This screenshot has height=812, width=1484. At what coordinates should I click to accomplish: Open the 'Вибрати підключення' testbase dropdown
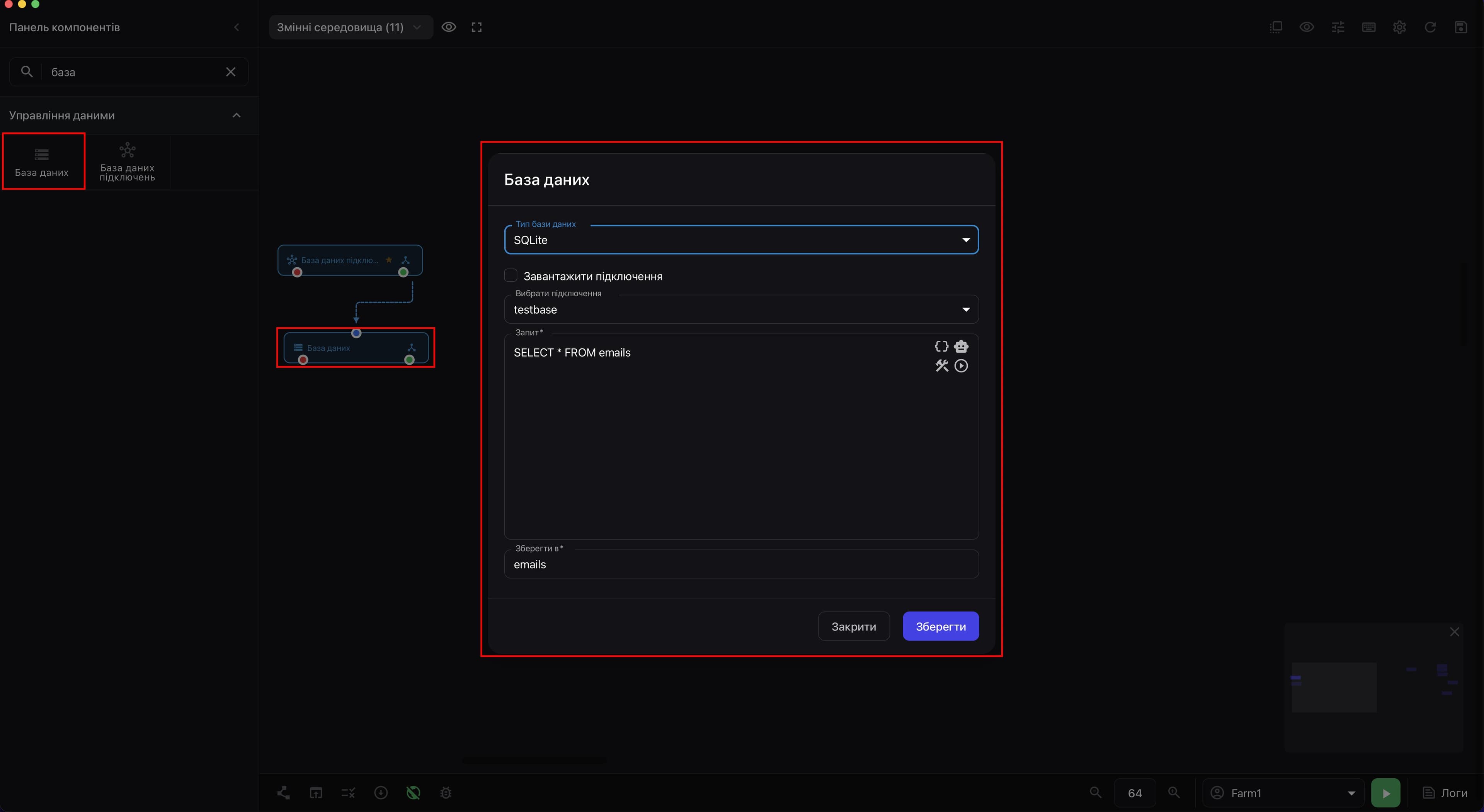pos(741,309)
